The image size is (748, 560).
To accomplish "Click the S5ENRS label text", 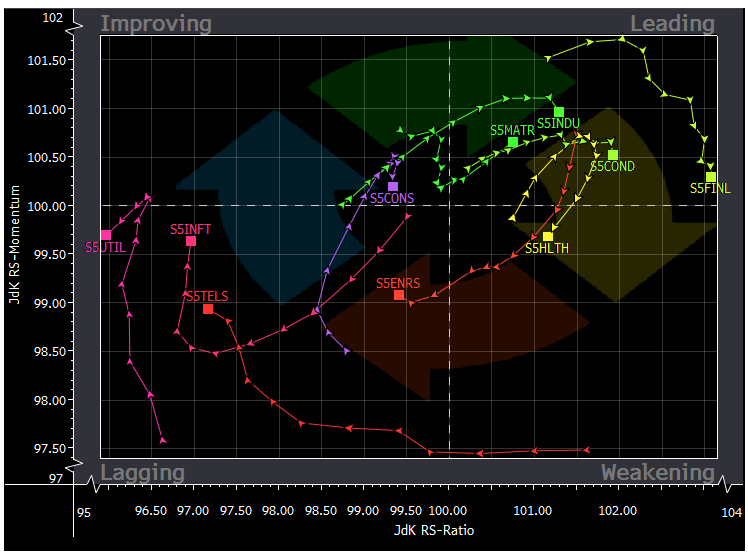I will tap(398, 284).
